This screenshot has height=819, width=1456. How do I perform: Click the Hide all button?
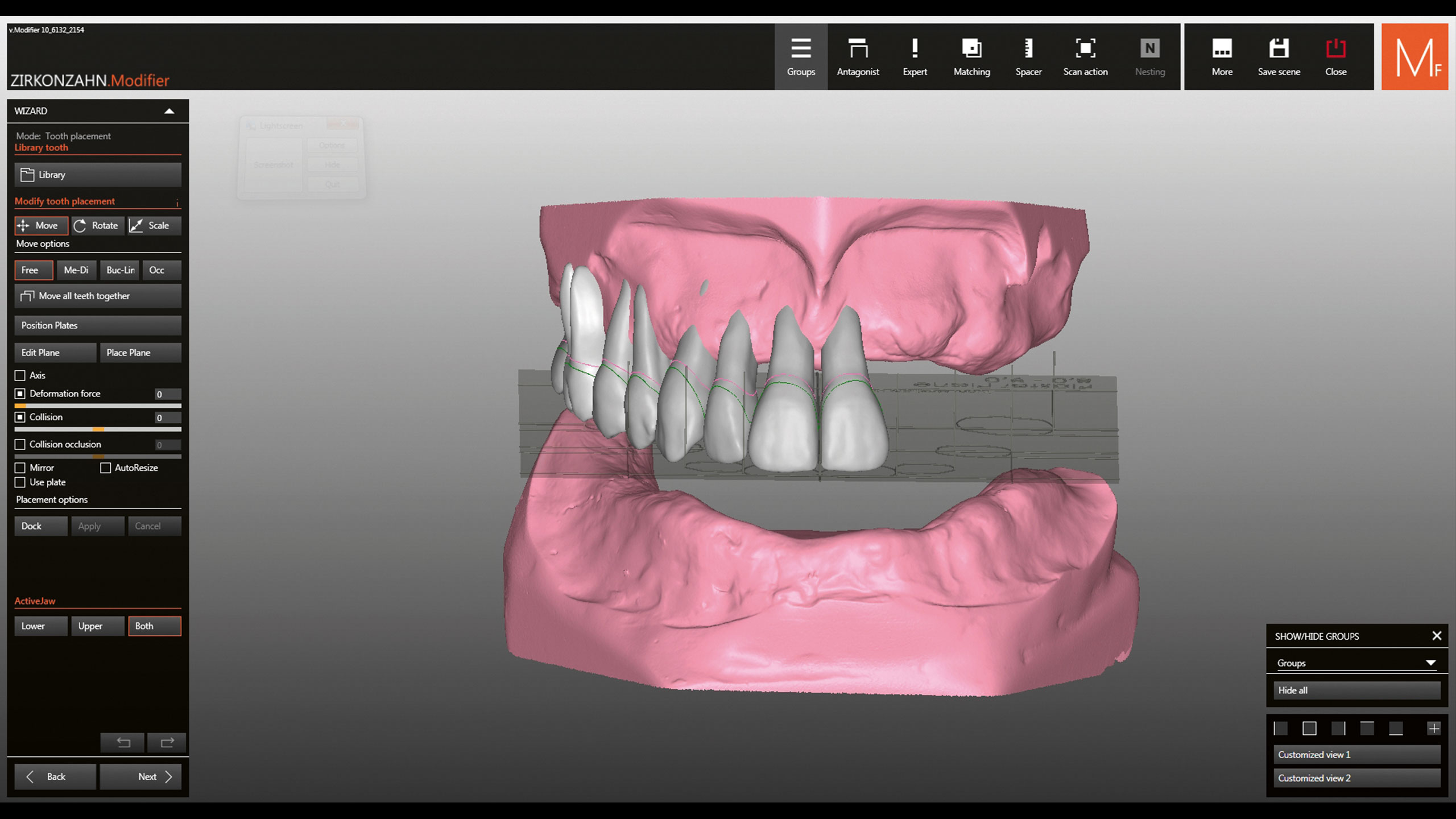pyautogui.click(x=1356, y=690)
